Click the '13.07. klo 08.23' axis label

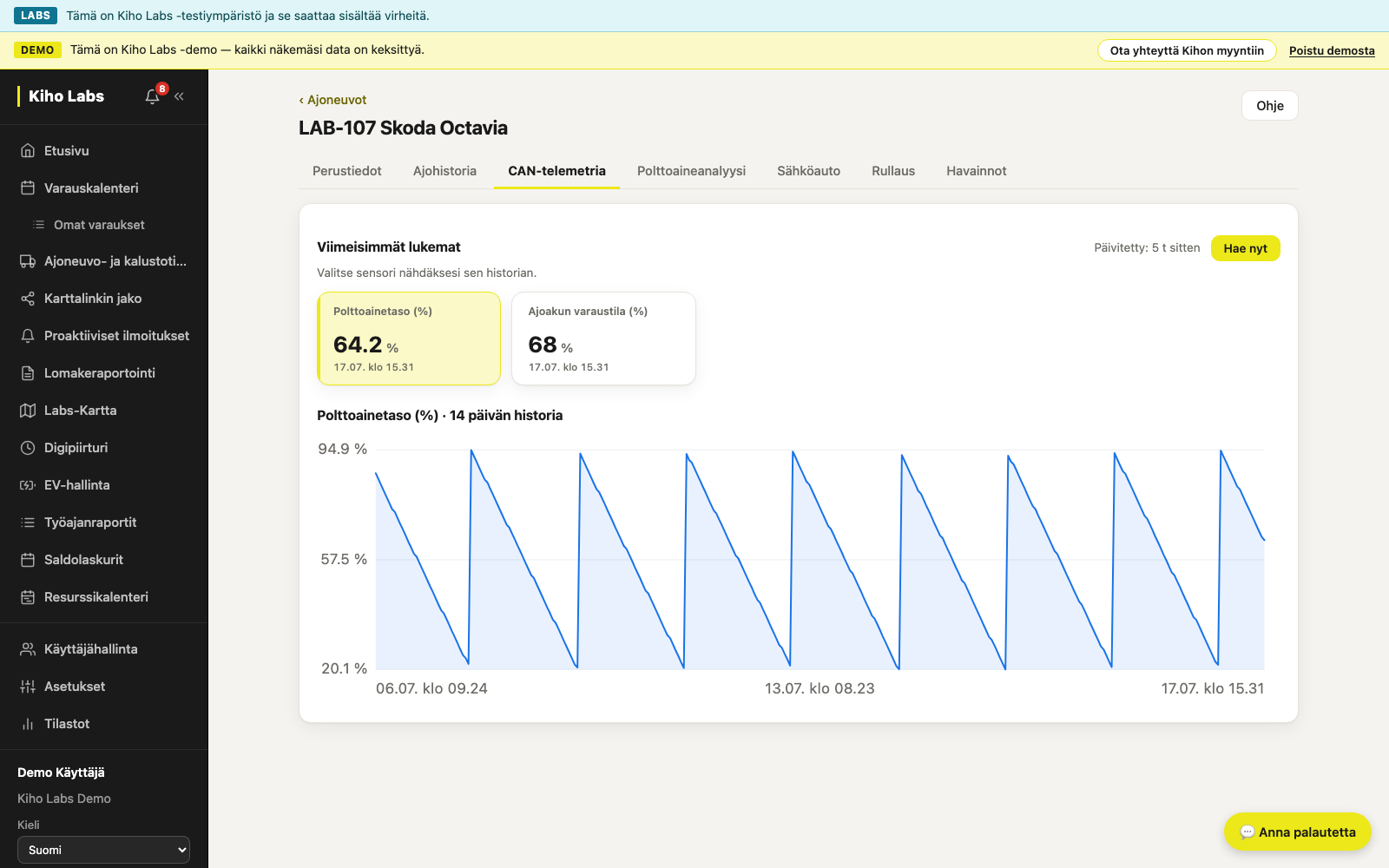point(820,688)
